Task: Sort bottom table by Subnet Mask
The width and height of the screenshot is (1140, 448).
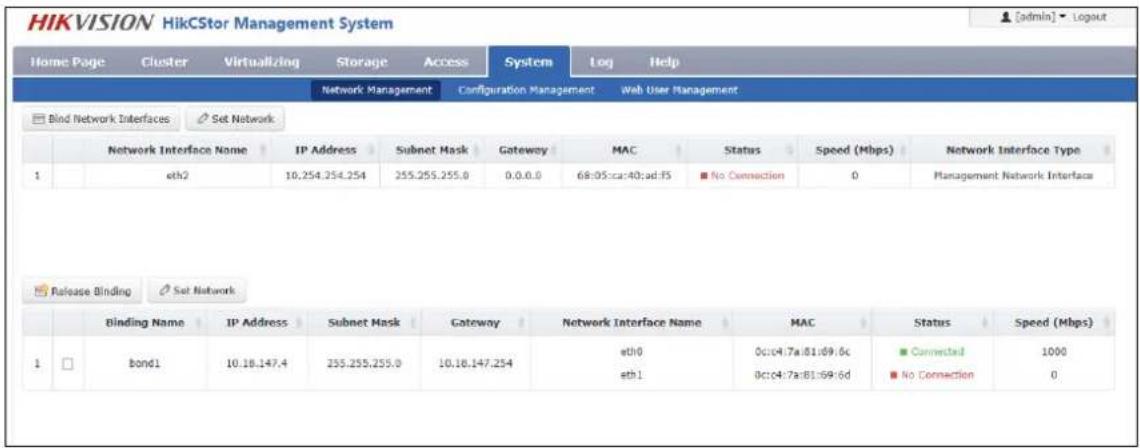Action: pos(364,322)
